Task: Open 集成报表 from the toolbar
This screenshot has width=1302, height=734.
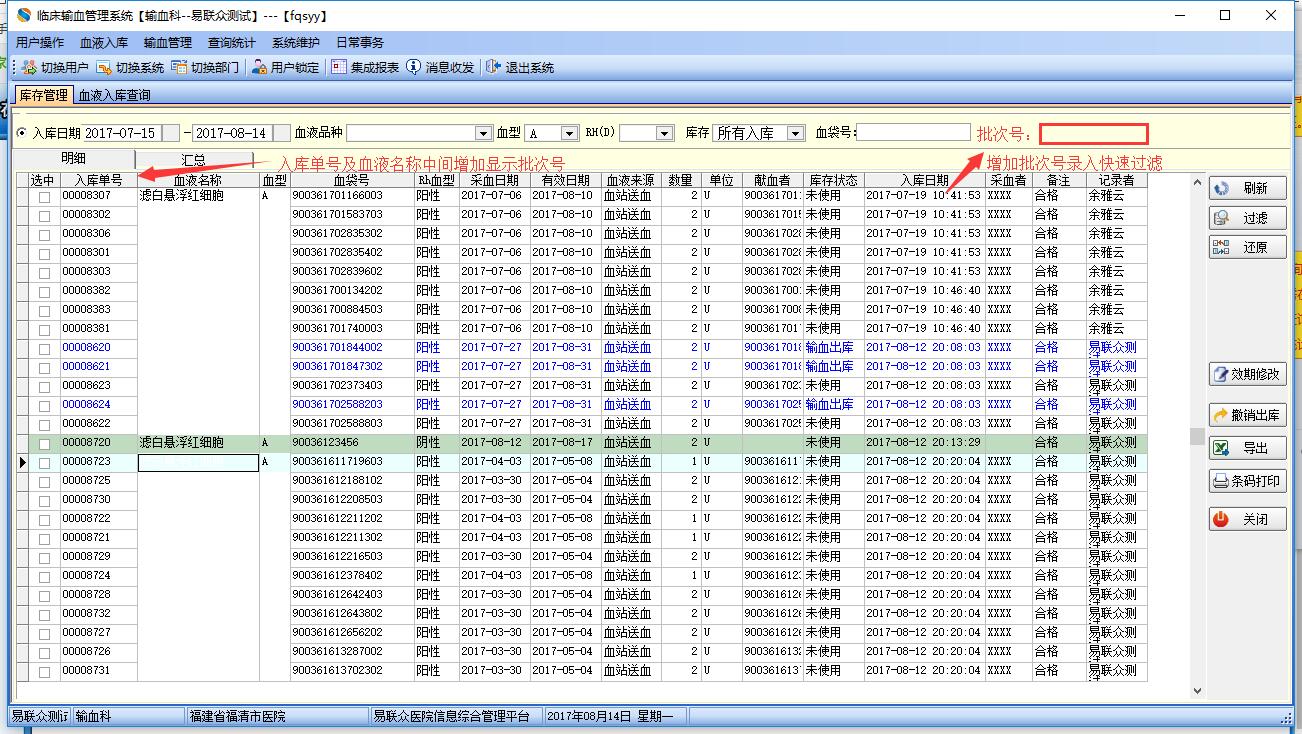Action: [365, 67]
